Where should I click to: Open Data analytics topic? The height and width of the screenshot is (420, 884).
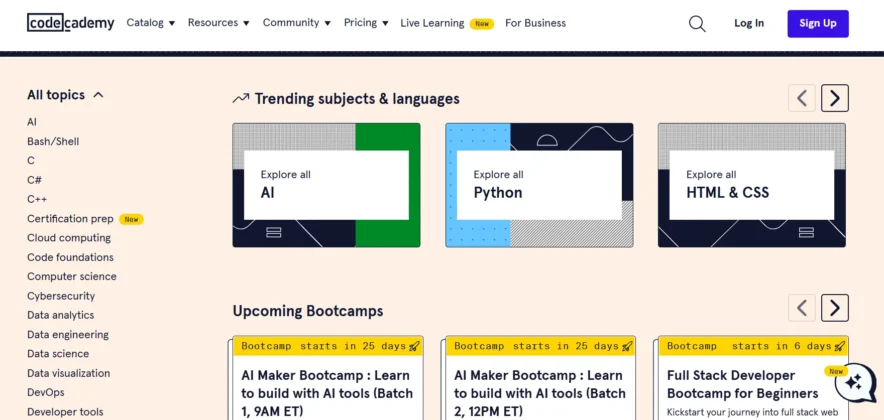point(60,315)
